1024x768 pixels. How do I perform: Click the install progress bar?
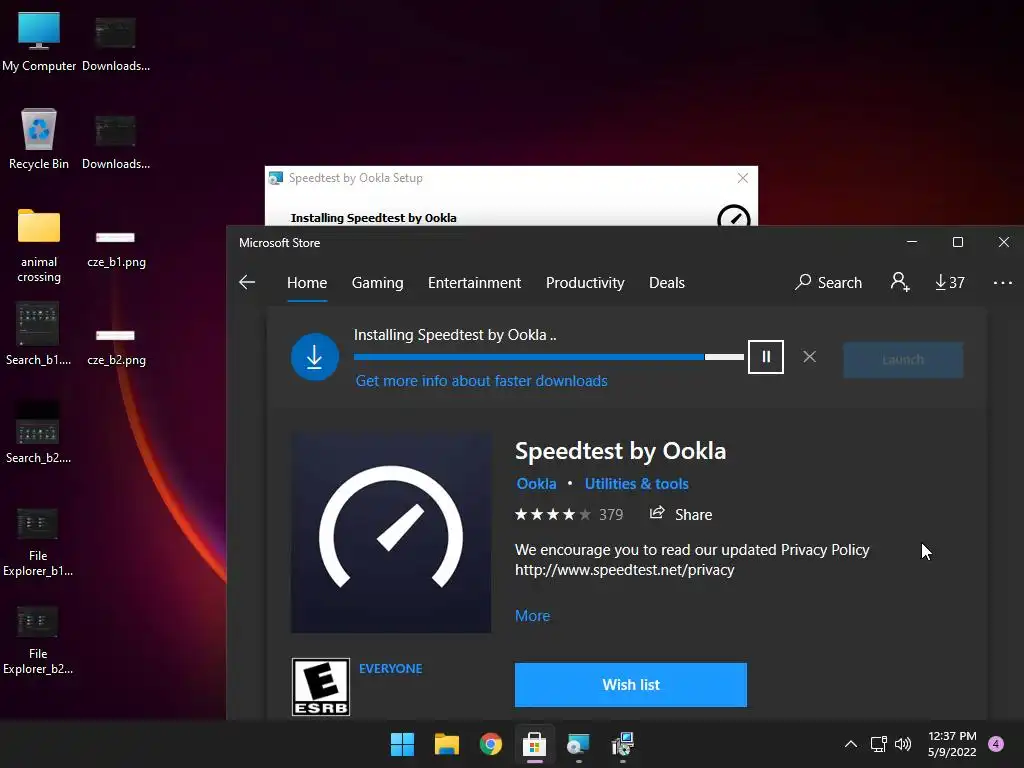coord(549,357)
